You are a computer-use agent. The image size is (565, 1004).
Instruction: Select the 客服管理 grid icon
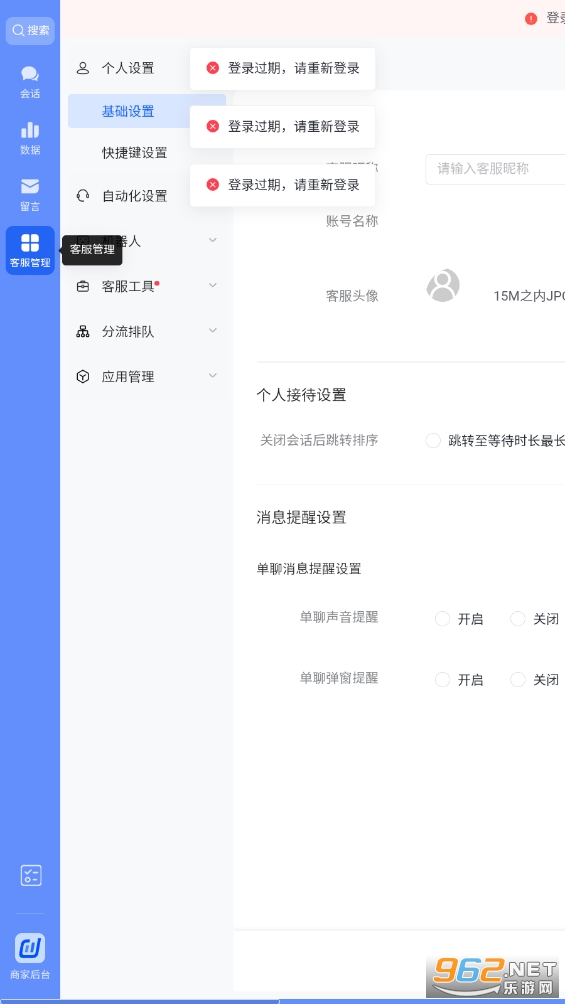pyautogui.click(x=30, y=250)
